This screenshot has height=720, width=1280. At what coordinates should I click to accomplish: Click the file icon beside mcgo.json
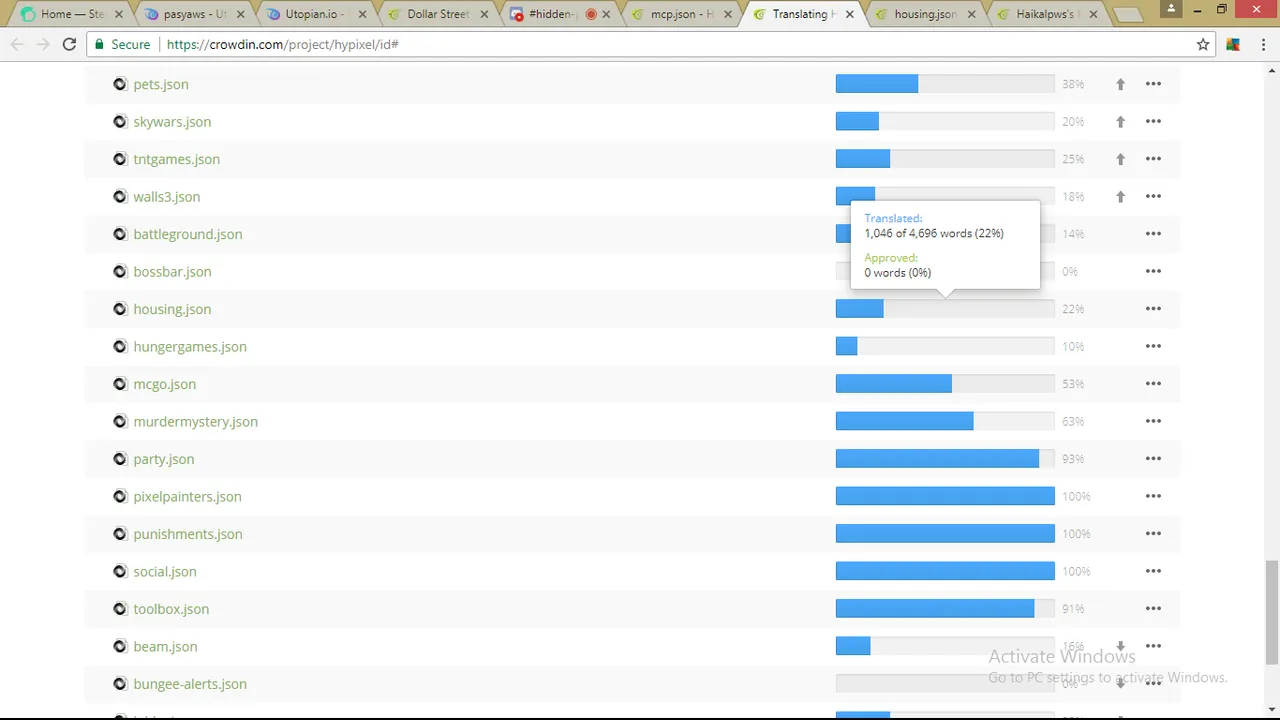(x=120, y=384)
